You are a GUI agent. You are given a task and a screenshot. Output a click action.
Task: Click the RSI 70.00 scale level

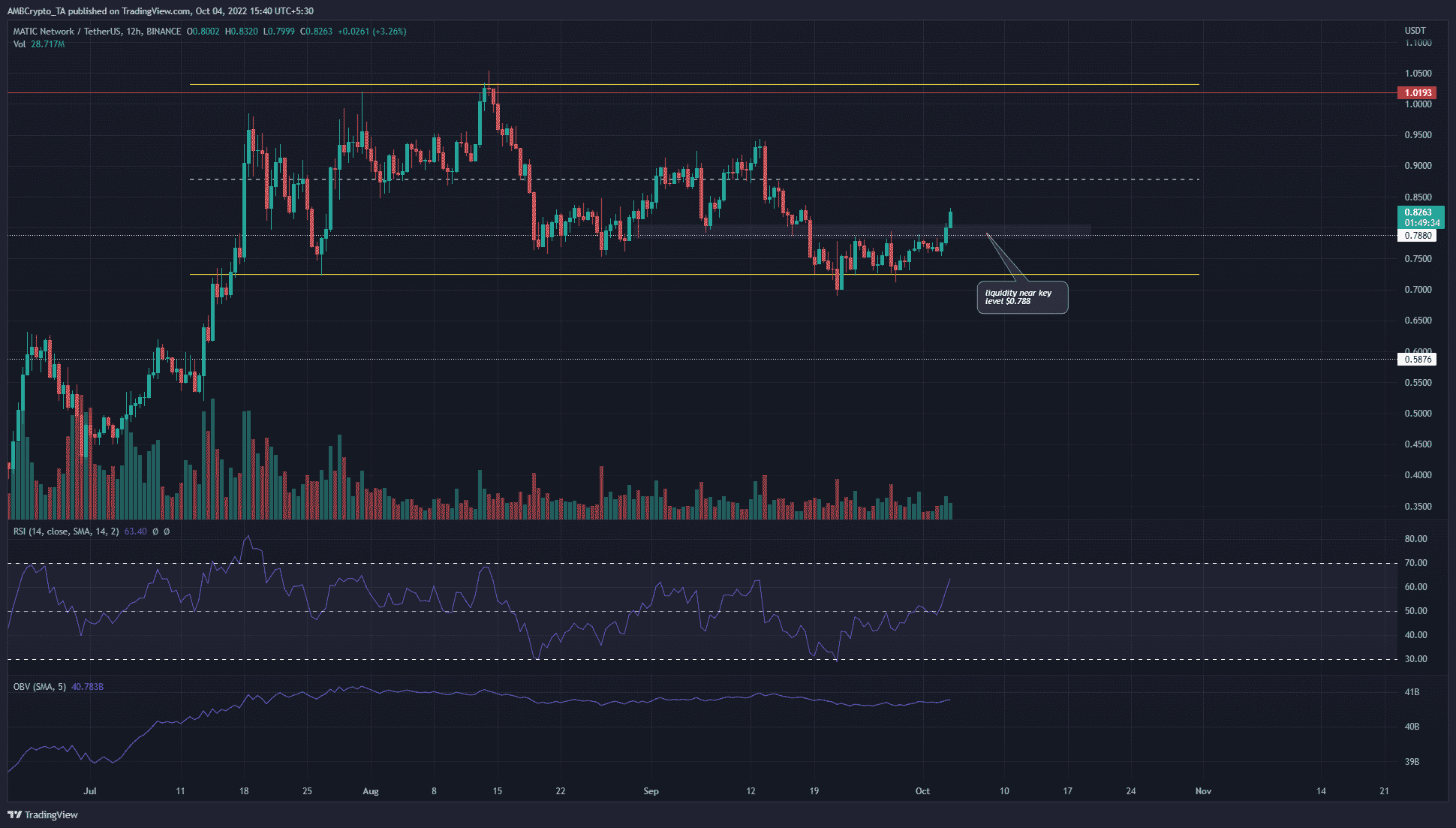coord(1415,563)
